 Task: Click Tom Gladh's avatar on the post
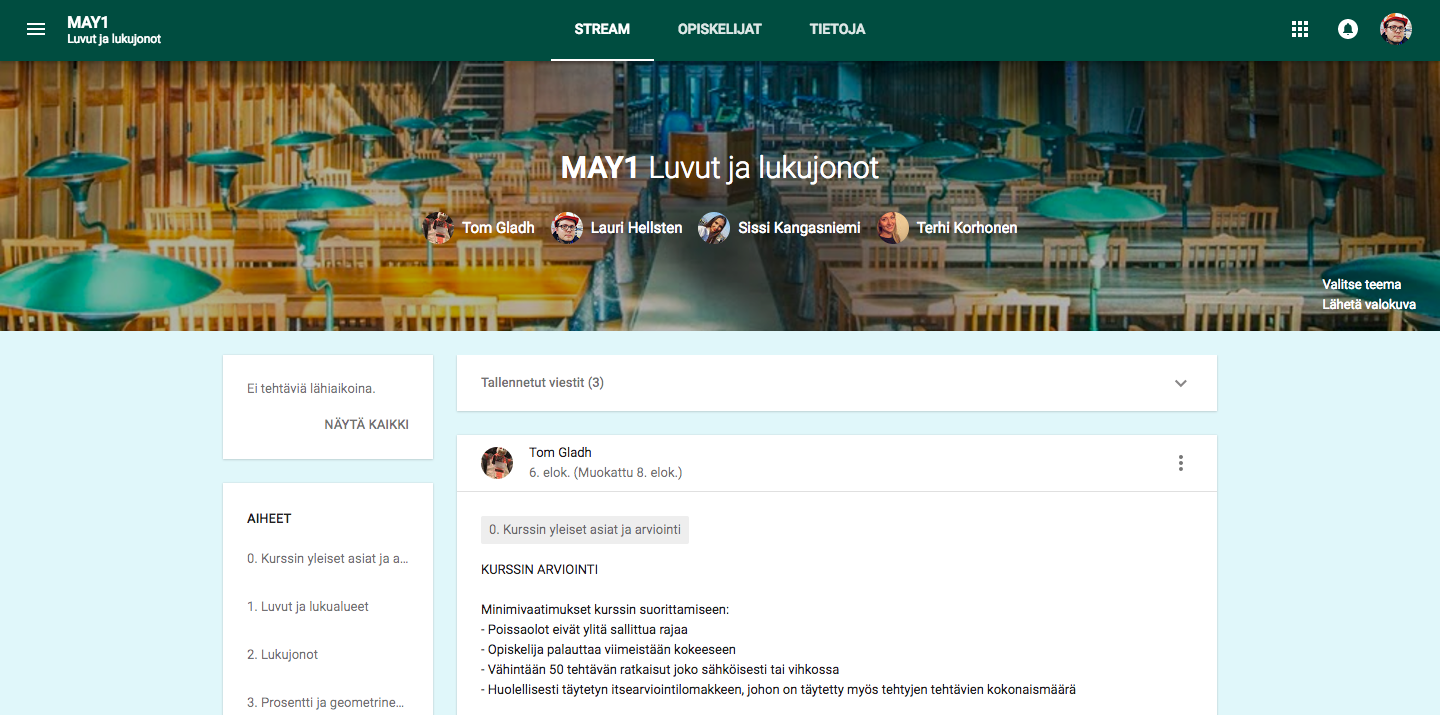coord(497,463)
